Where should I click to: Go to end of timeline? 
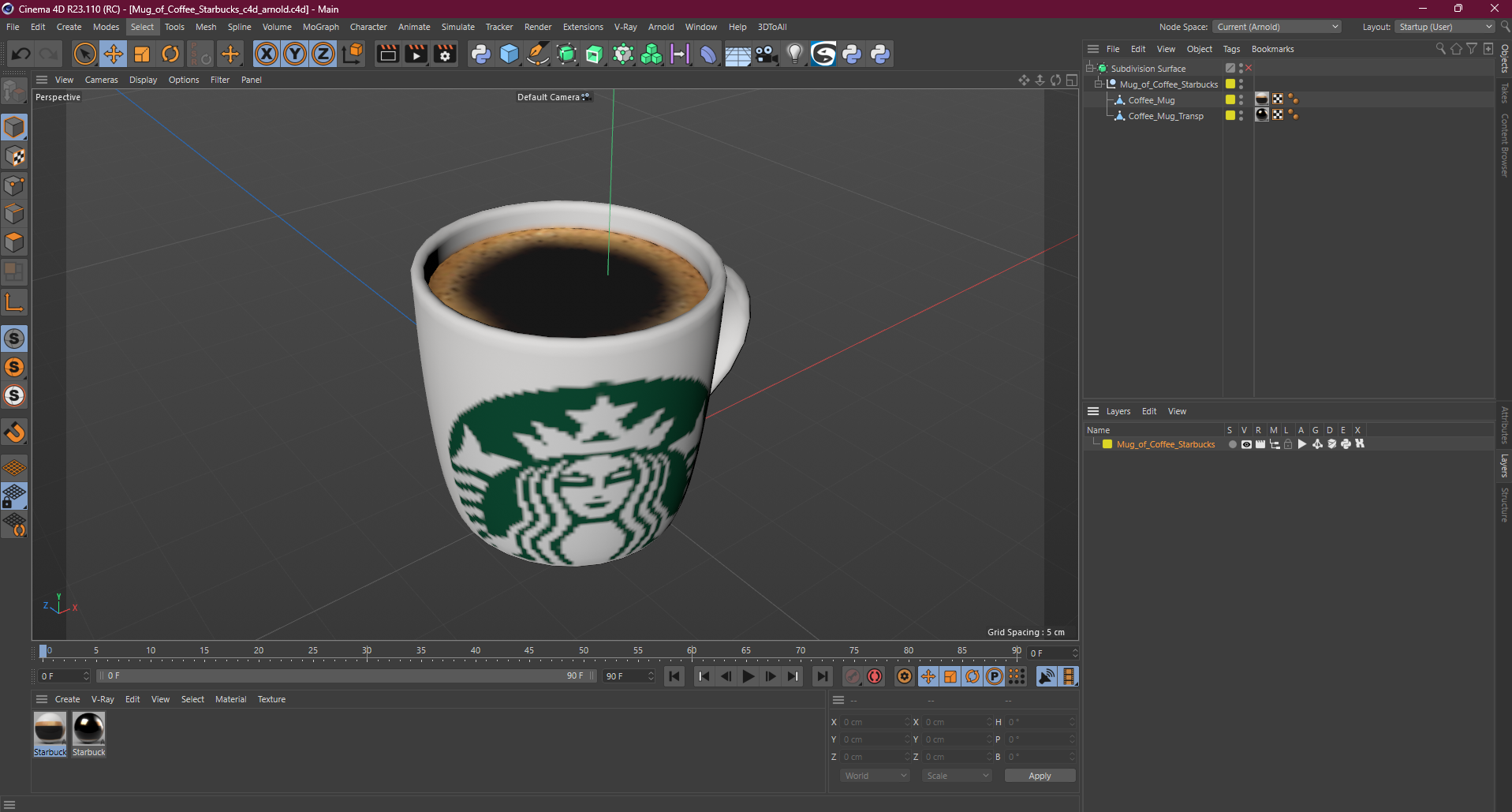[822, 676]
